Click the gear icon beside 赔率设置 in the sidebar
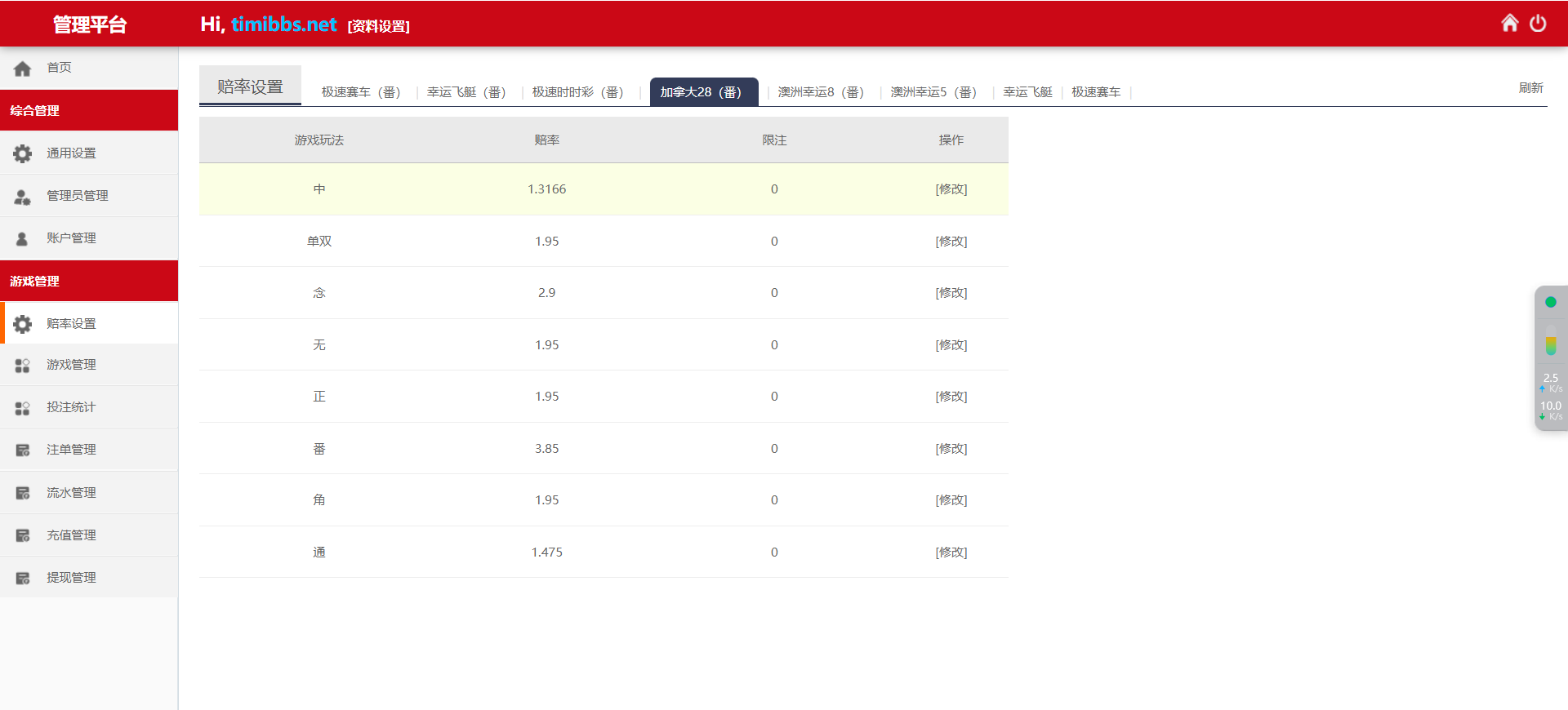 [23, 324]
